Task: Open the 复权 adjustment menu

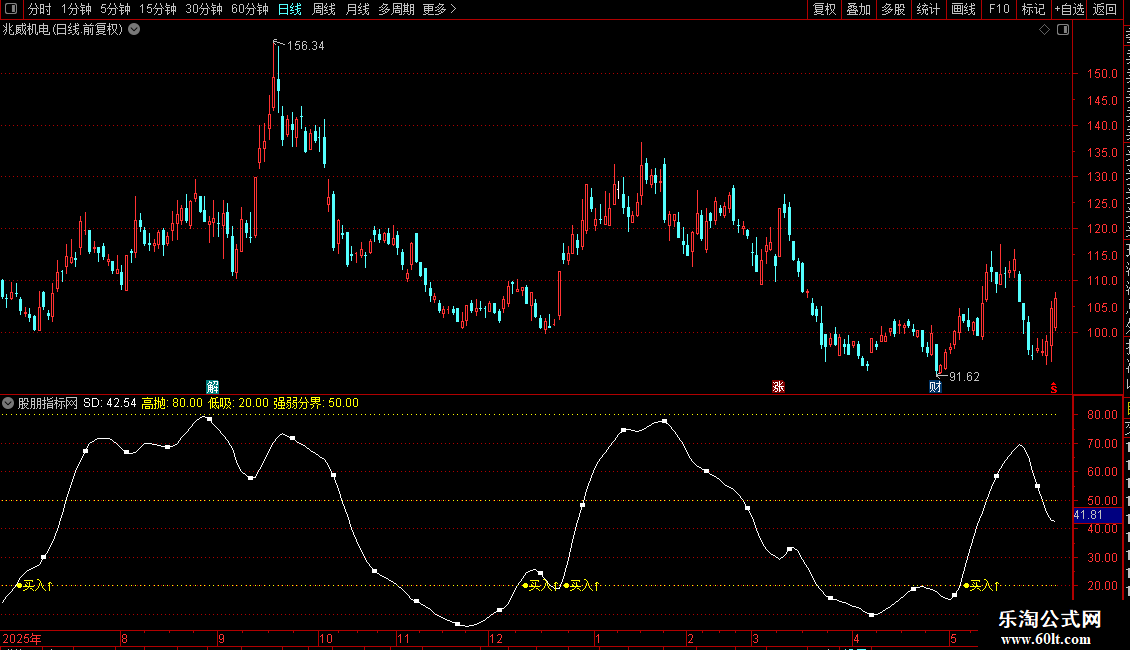Action: (x=824, y=9)
